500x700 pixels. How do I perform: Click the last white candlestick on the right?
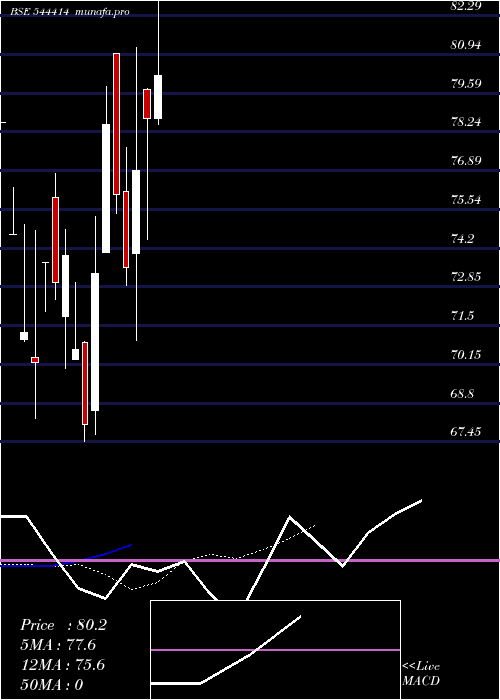[158, 97]
